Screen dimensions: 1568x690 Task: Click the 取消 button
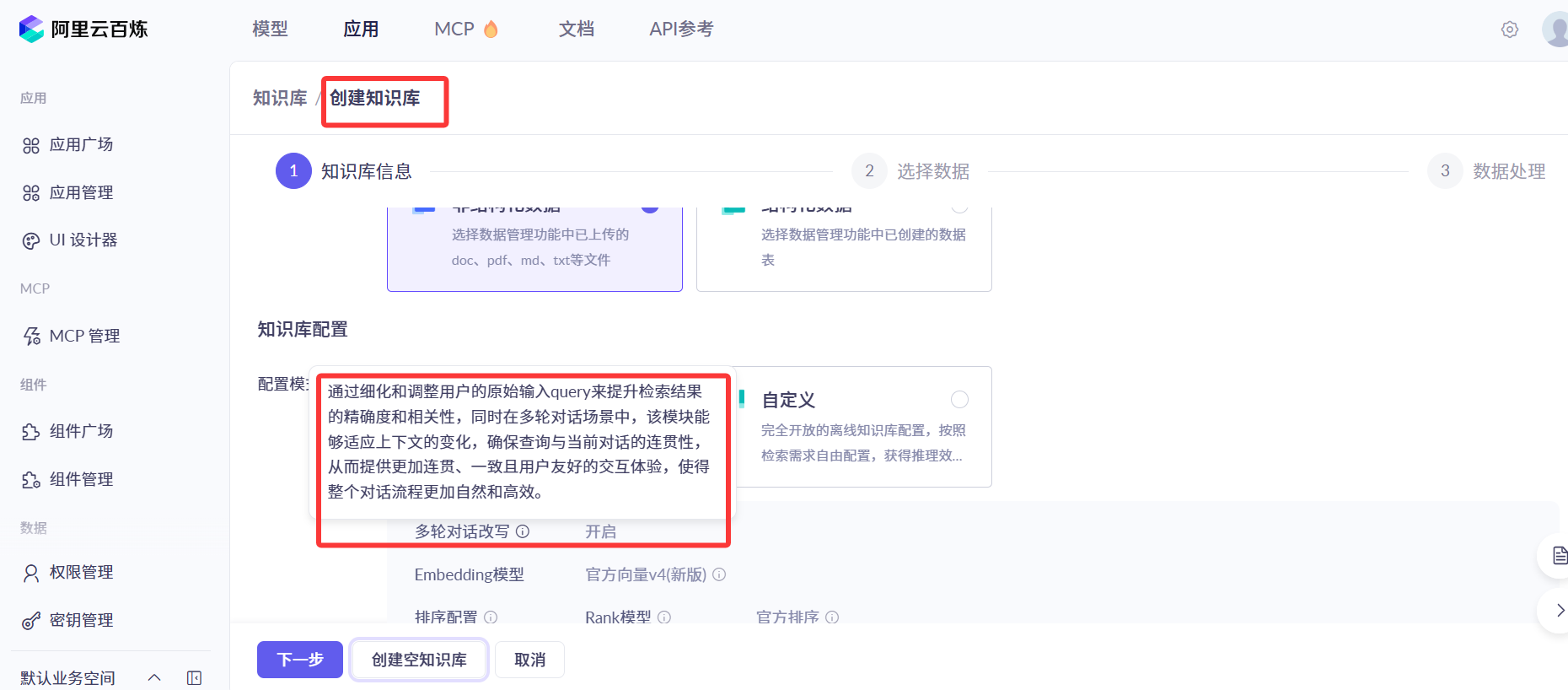pyautogui.click(x=529, y=660)
